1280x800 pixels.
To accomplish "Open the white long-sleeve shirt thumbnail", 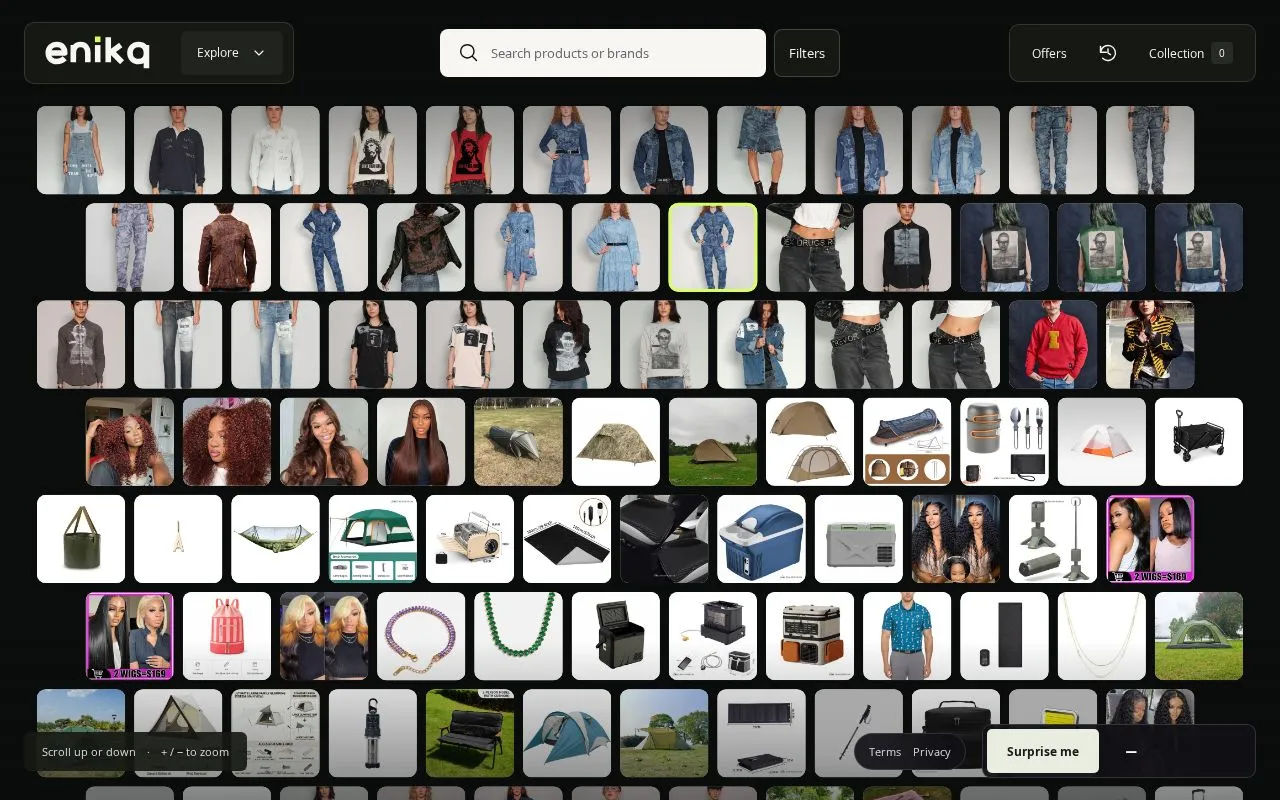I will click(275, 150).
